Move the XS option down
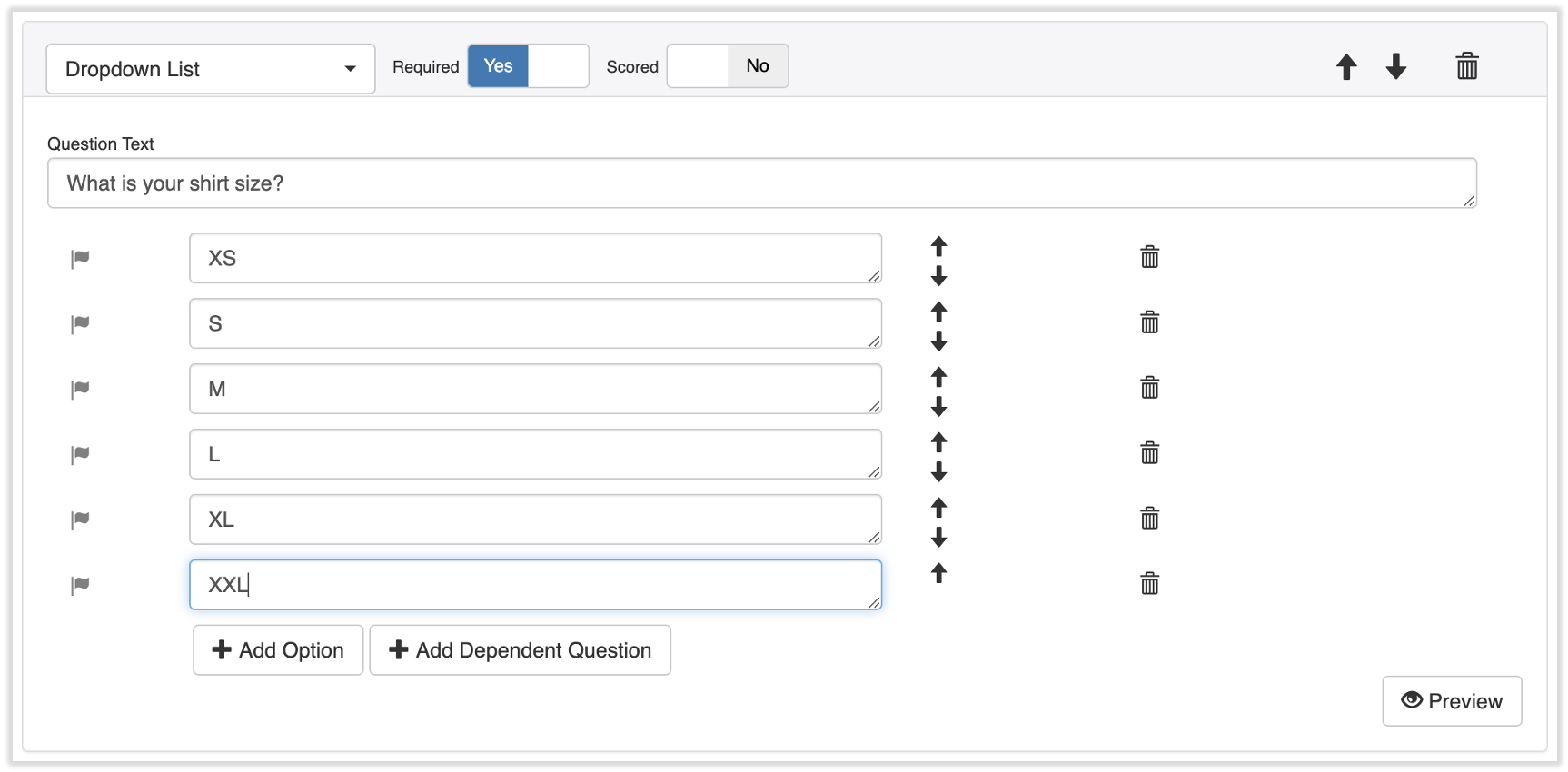Viewport: 1568px width, 772px height. (938, 276)
